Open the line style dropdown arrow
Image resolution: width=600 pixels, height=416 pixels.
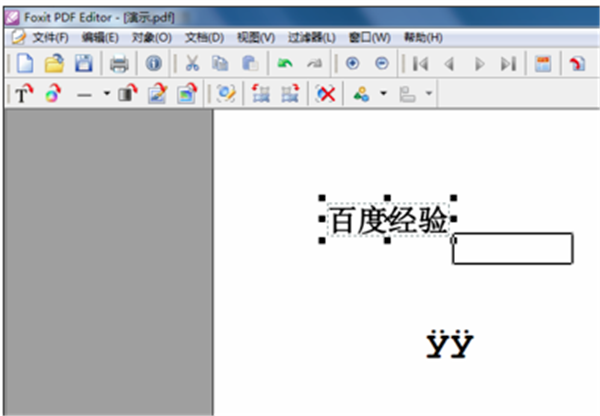coord(107,93)
